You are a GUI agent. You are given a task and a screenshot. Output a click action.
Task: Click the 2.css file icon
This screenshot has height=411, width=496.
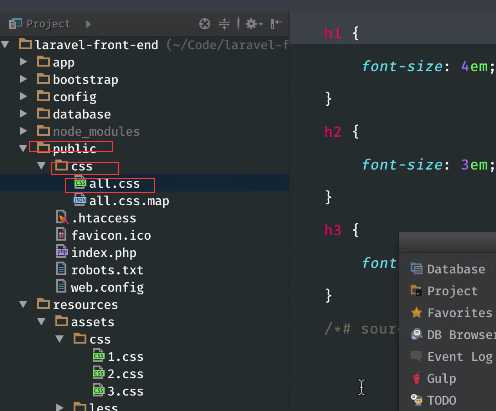(99, 373)
